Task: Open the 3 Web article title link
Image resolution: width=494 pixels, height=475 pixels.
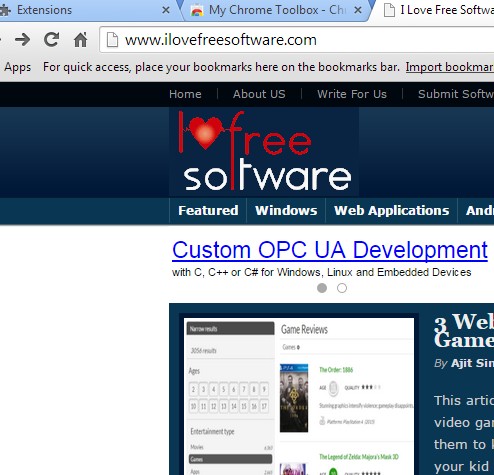Action: click(x=464, y=331)
